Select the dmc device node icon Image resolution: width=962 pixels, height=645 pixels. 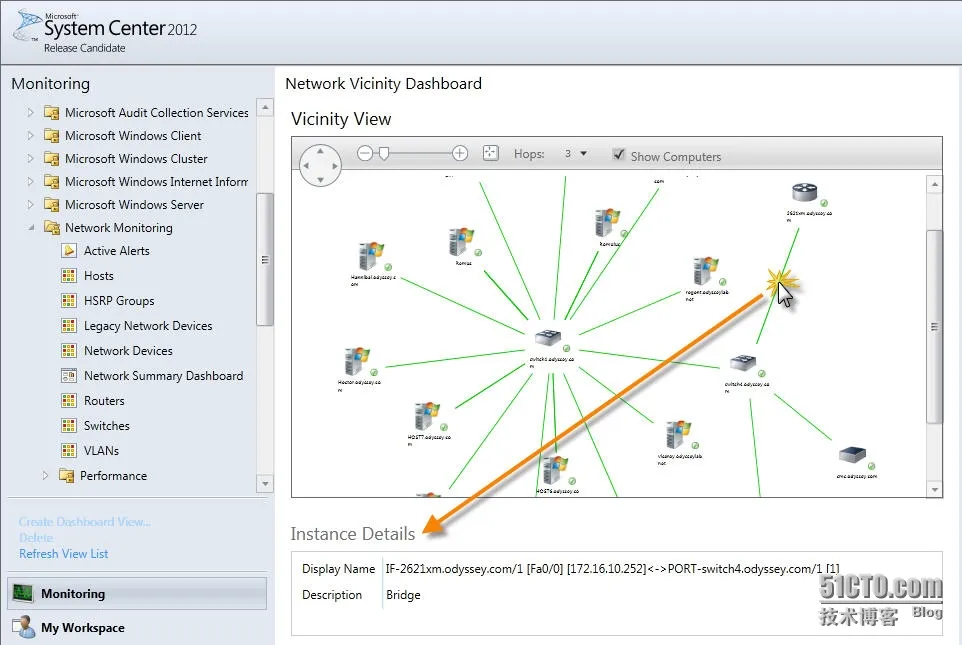852,455
